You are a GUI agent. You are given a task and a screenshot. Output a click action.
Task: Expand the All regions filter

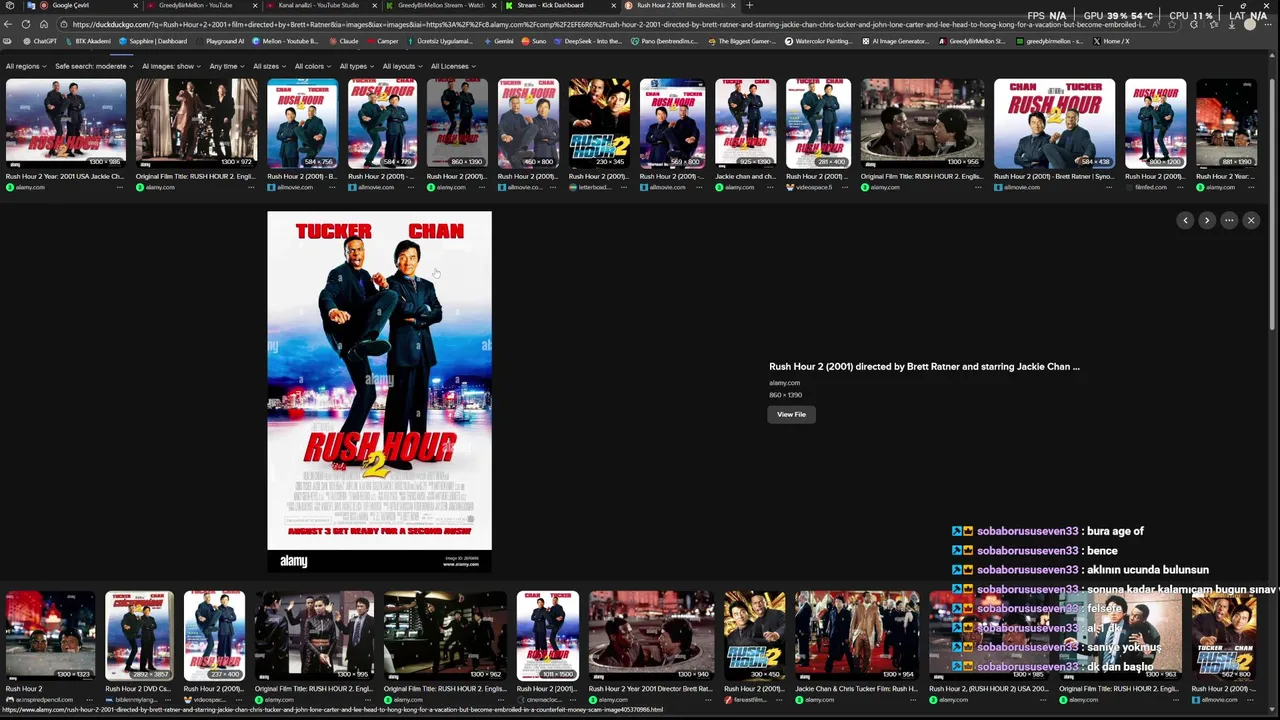coord(25,66)
